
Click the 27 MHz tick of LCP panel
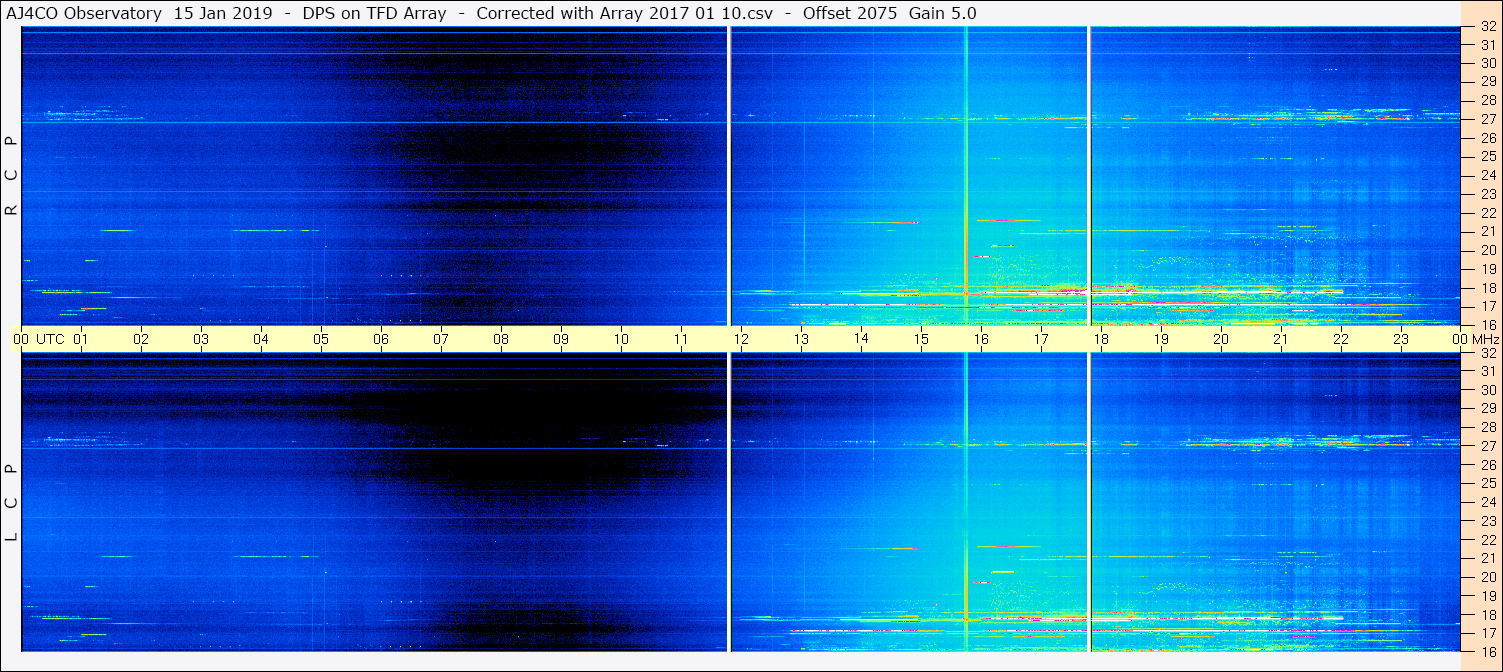(1488, 446)
